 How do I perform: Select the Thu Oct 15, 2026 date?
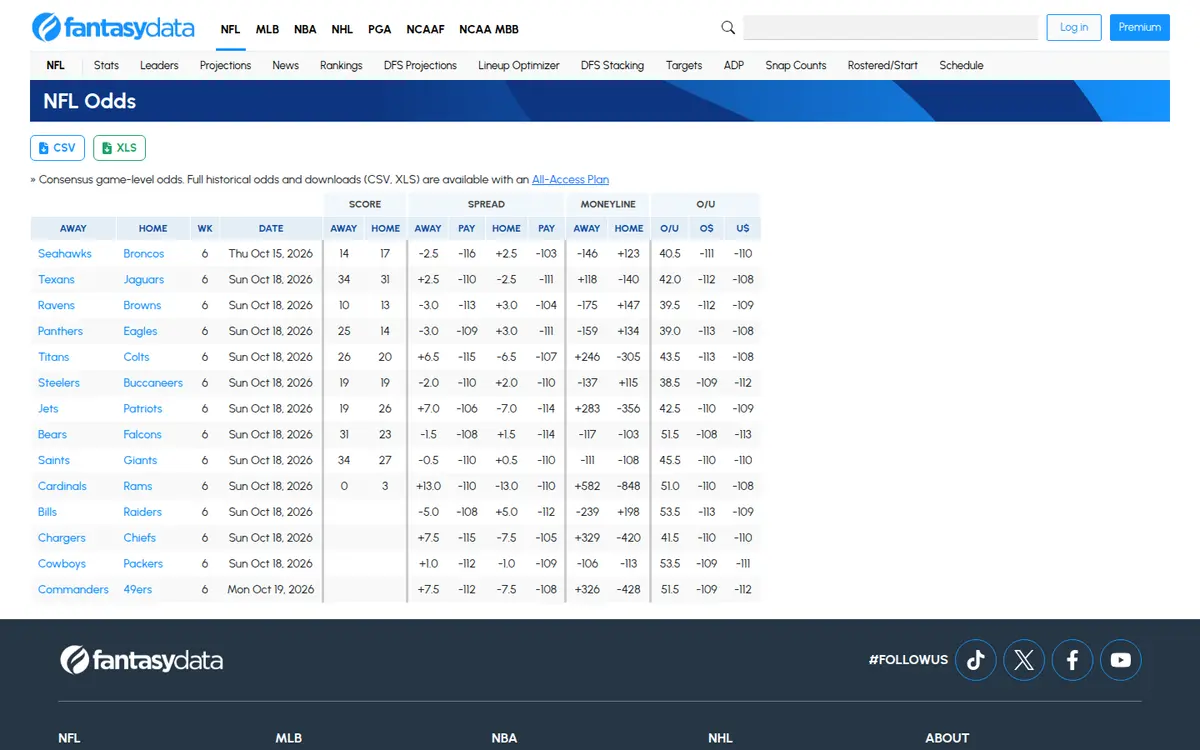coord(271,254)
